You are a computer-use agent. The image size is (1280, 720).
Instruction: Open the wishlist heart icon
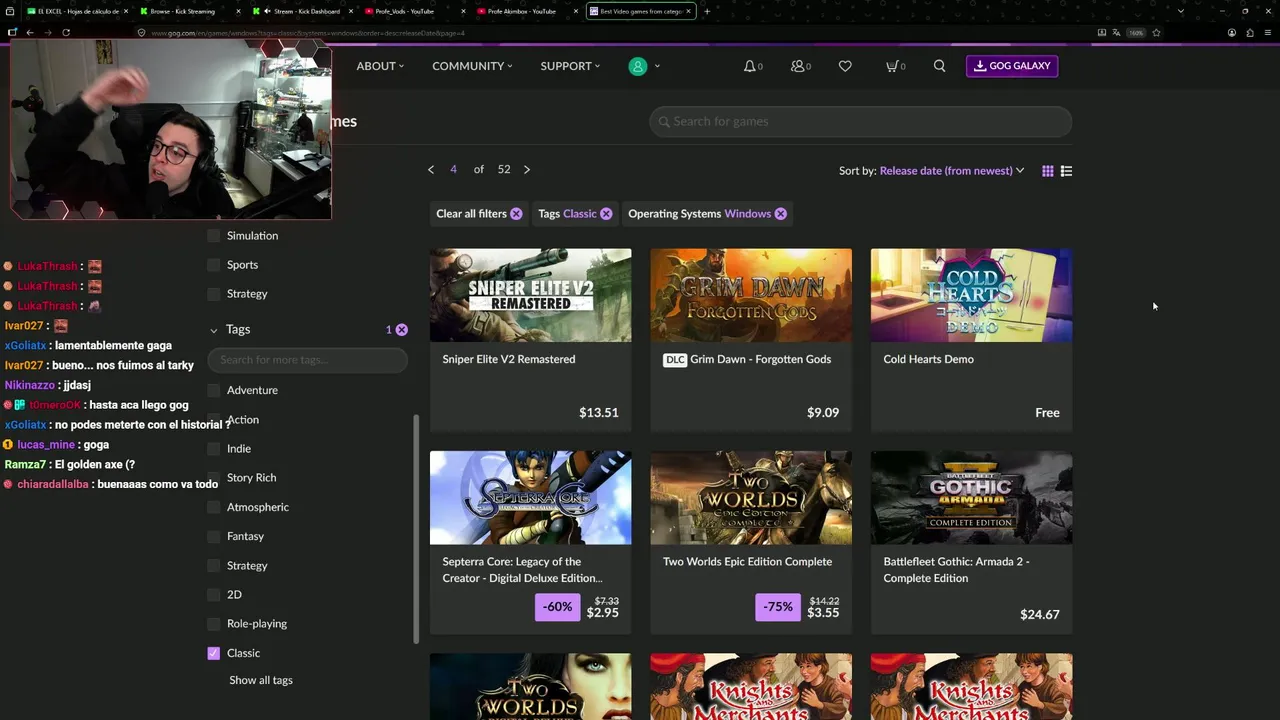845,66
